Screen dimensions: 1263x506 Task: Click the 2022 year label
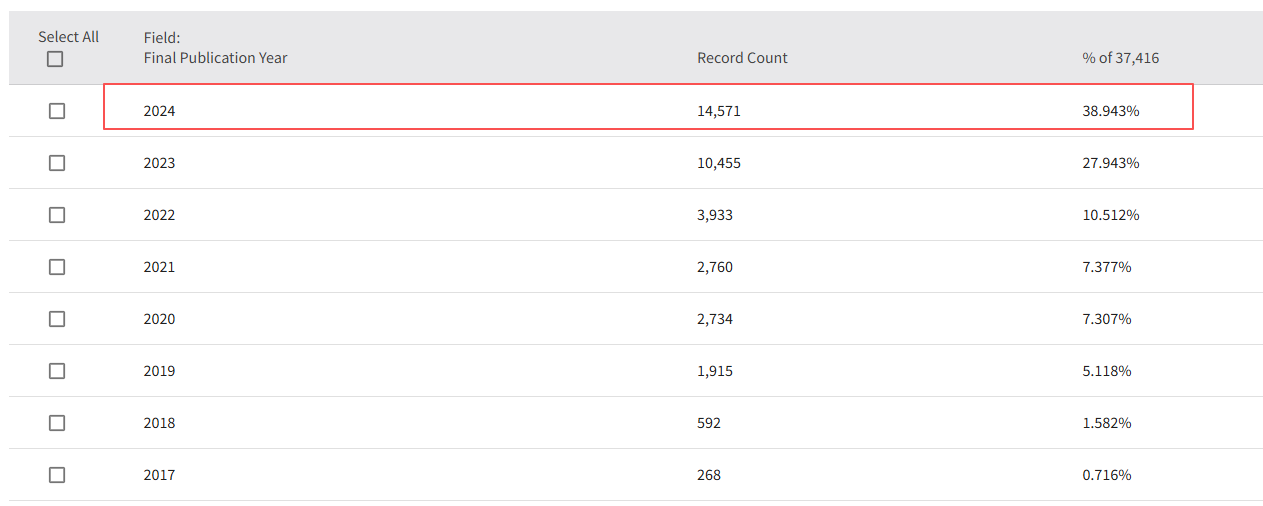159,215
